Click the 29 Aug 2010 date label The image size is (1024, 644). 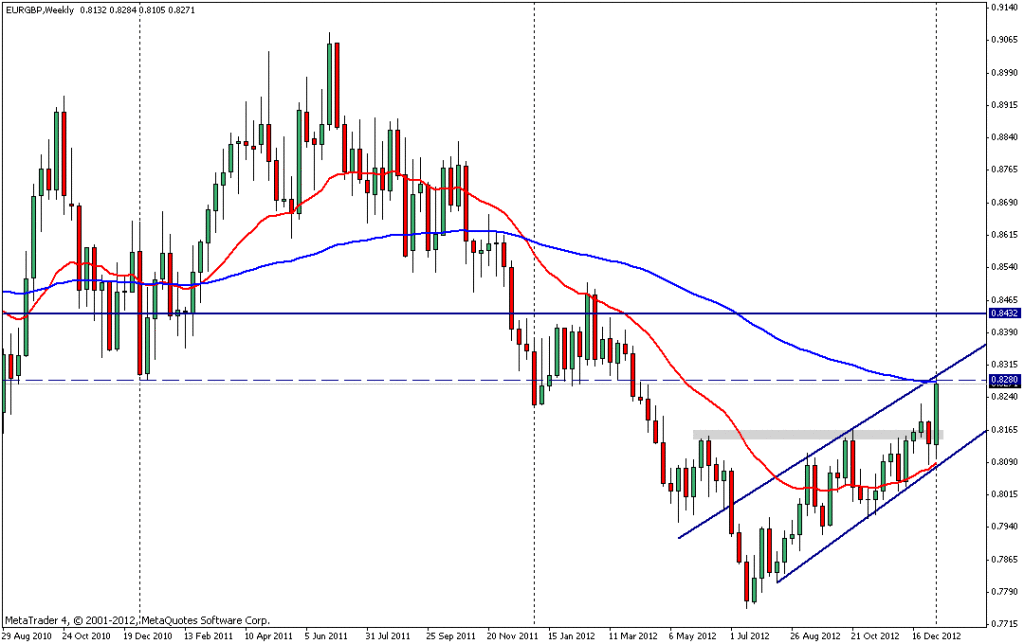pos(25,635)
